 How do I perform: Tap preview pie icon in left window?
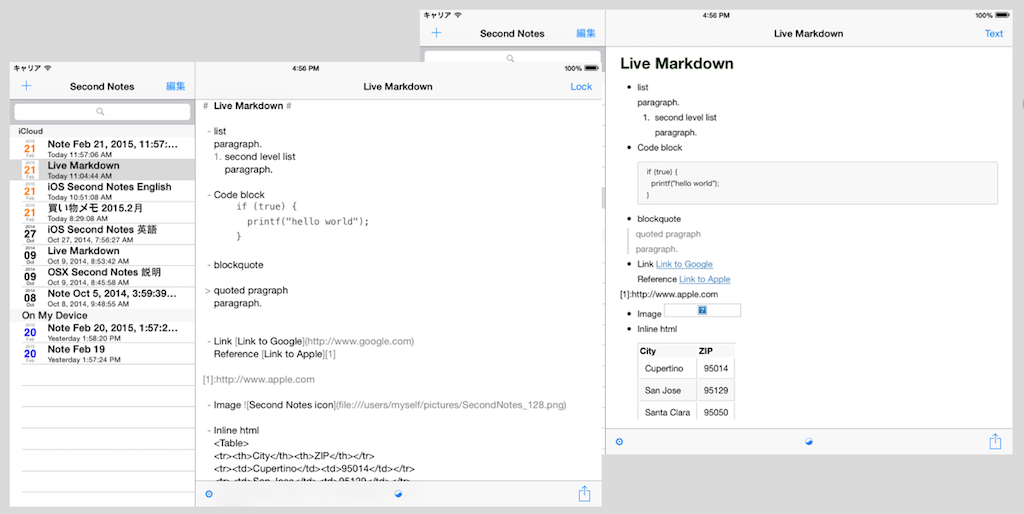coord(398,494)
